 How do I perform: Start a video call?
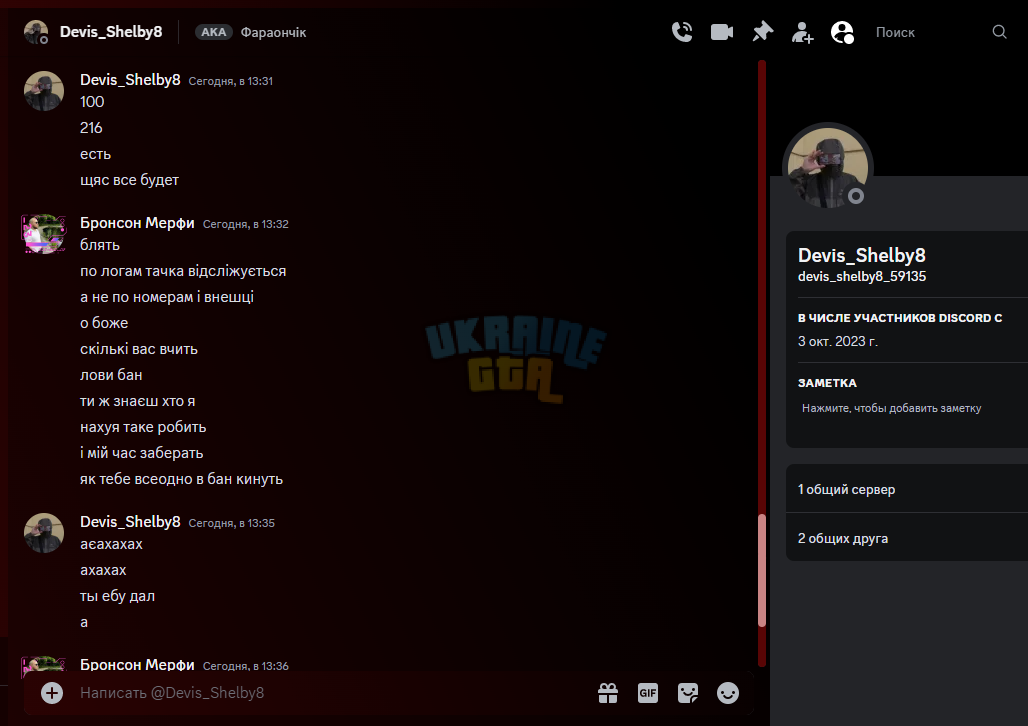tap(722, 32)
